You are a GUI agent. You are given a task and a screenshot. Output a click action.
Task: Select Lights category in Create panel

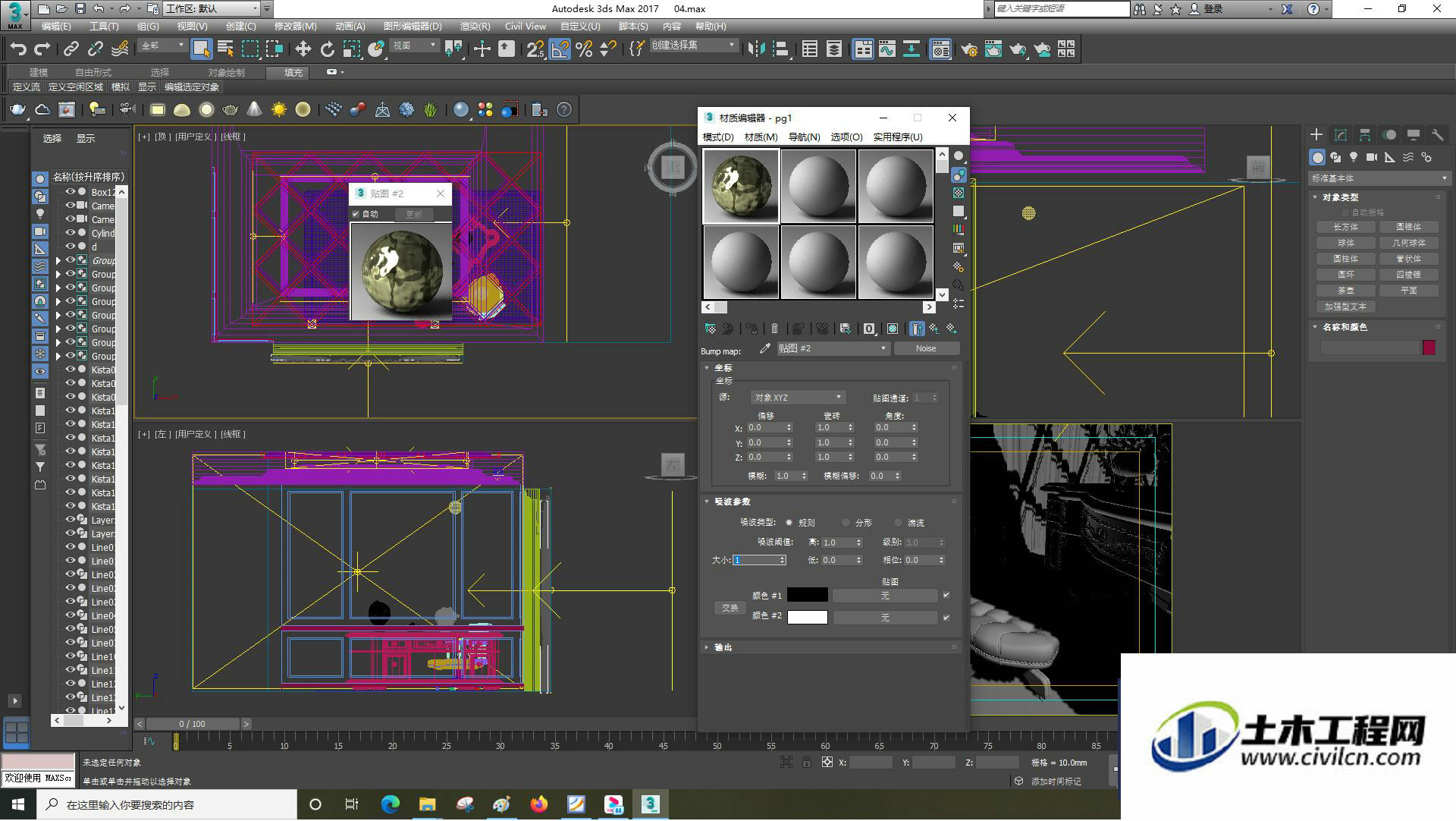click(x=1354, y=157)
